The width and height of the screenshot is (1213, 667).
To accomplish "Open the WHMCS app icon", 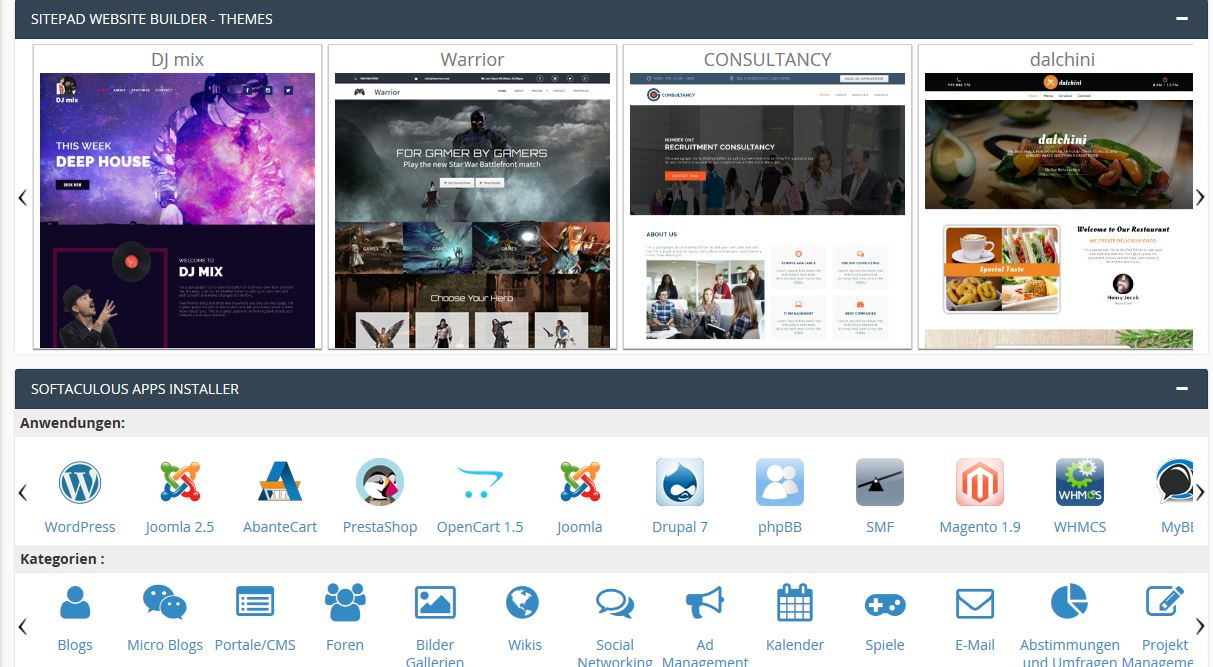I will (1080, 483).
